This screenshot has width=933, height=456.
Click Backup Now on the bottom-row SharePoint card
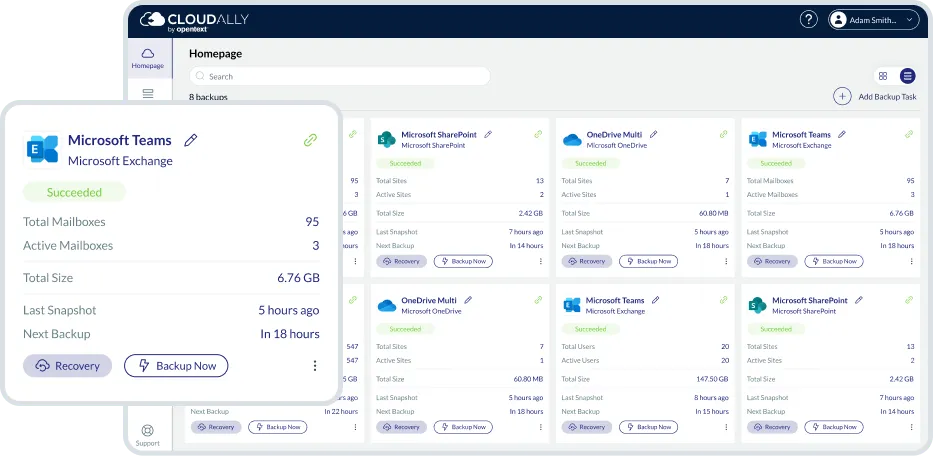(834, 427)
